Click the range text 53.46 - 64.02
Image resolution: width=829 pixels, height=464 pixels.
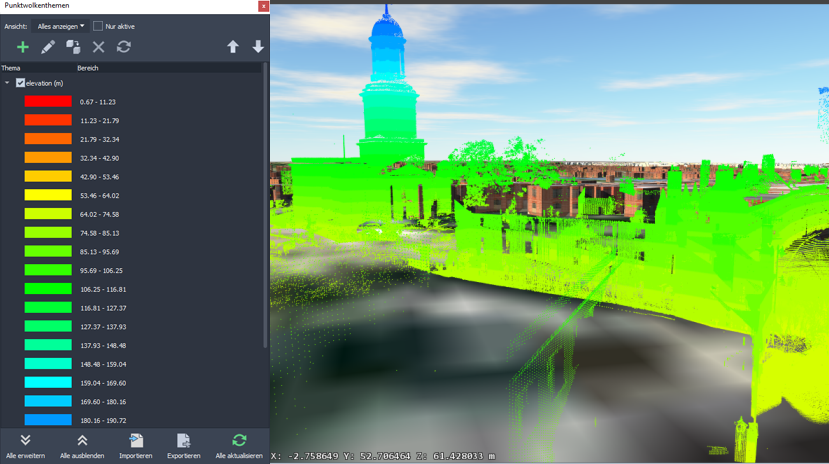tap(99, 196)
